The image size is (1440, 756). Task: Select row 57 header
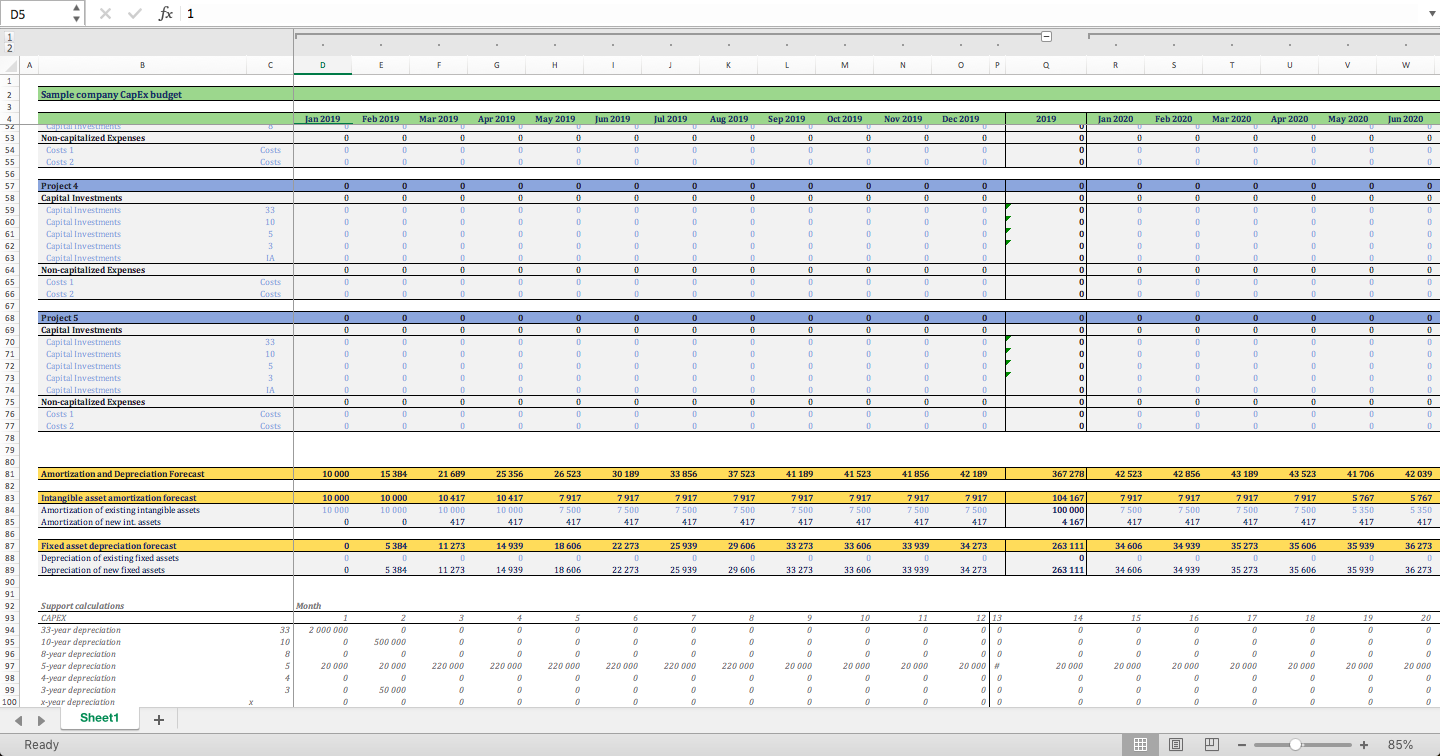point(10,186)
